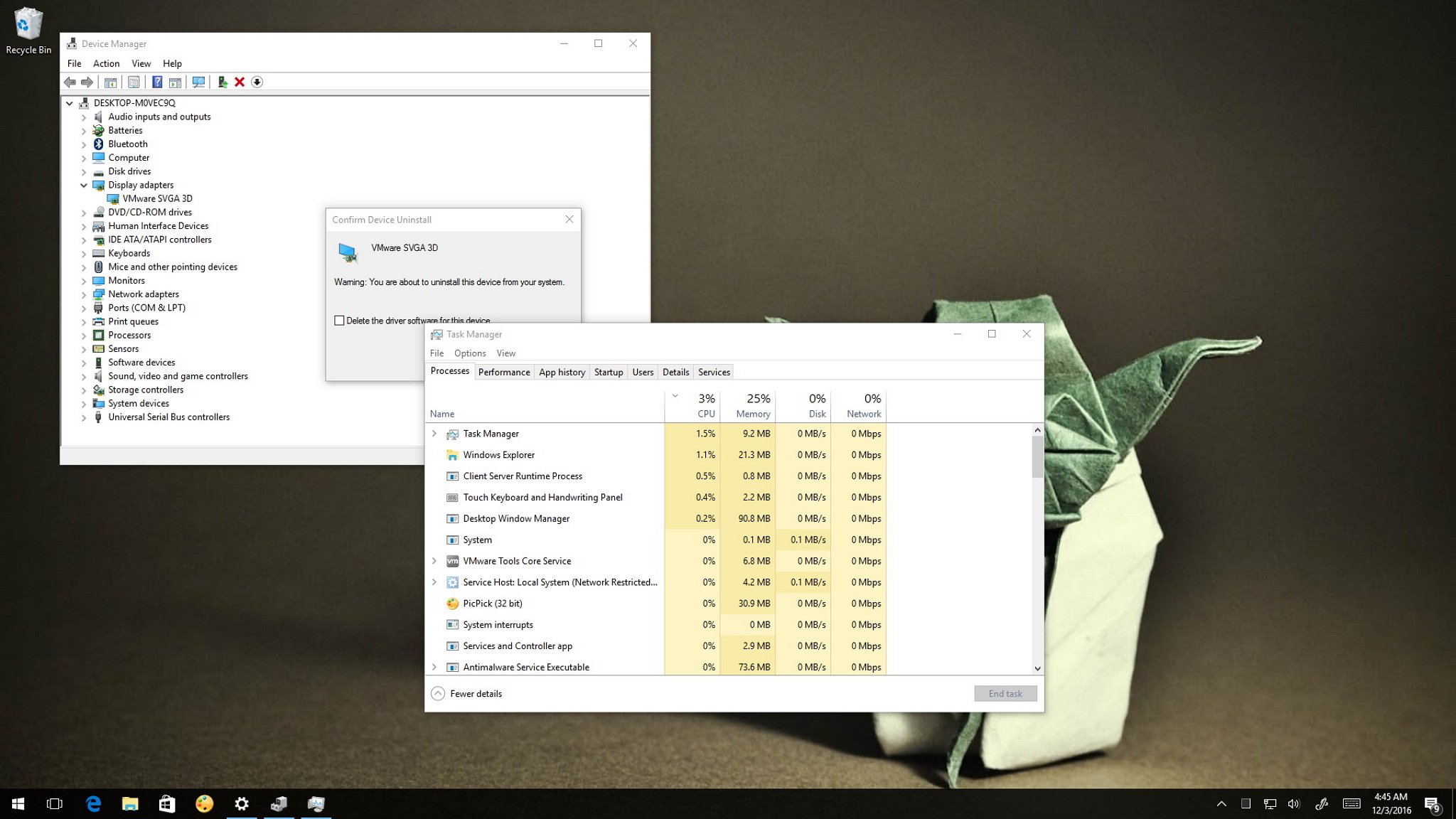Expand the VMware Tools Core Service process entry

click(x=434, y=560)
